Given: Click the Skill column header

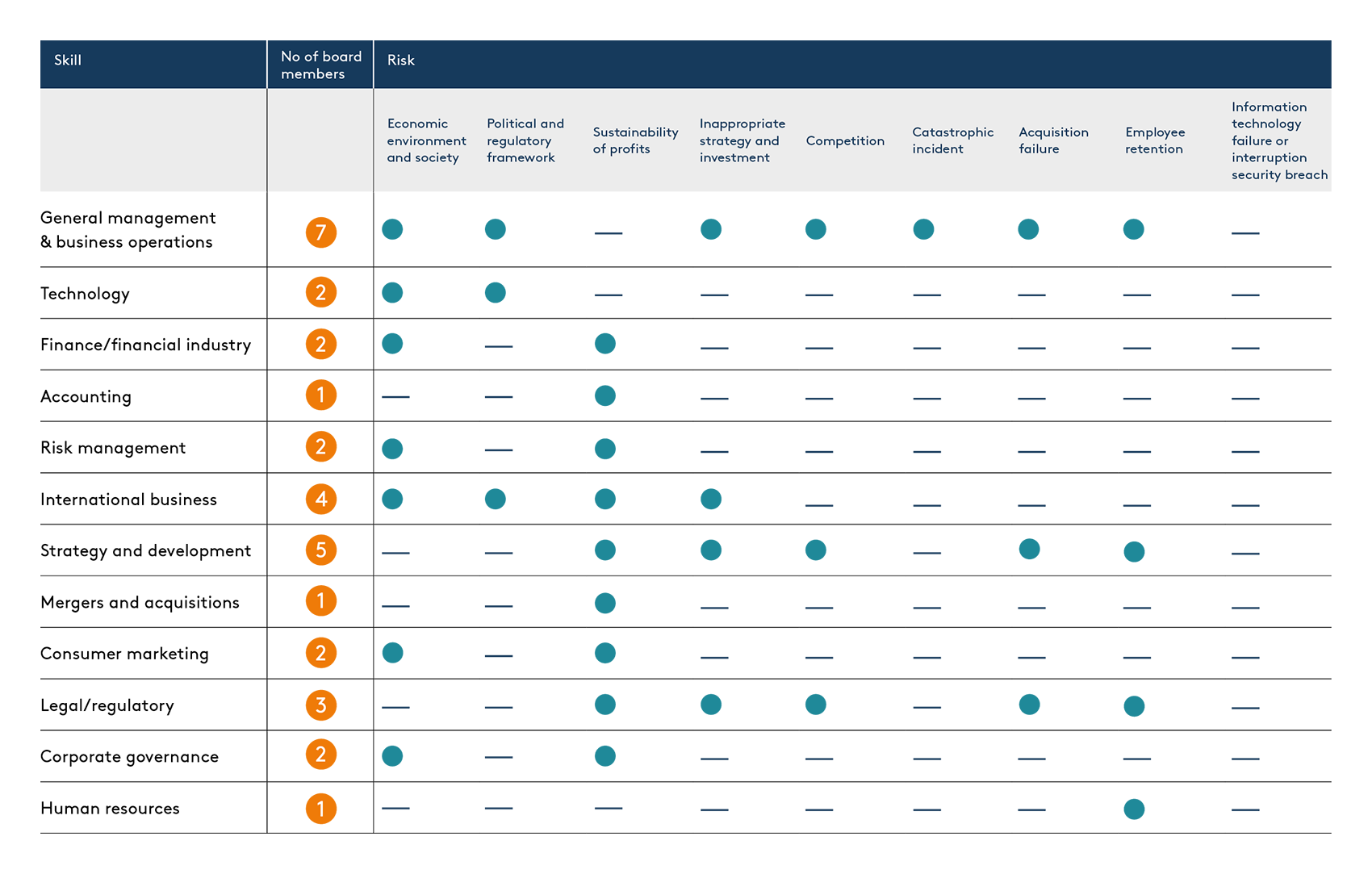Looking at the screenshot, I should pyautogui.click(x=68, y=61).
